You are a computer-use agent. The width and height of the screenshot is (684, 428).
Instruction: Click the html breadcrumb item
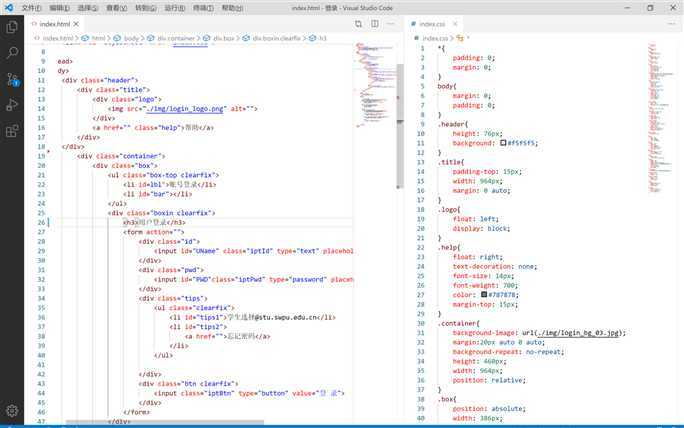tap(98, 38)
